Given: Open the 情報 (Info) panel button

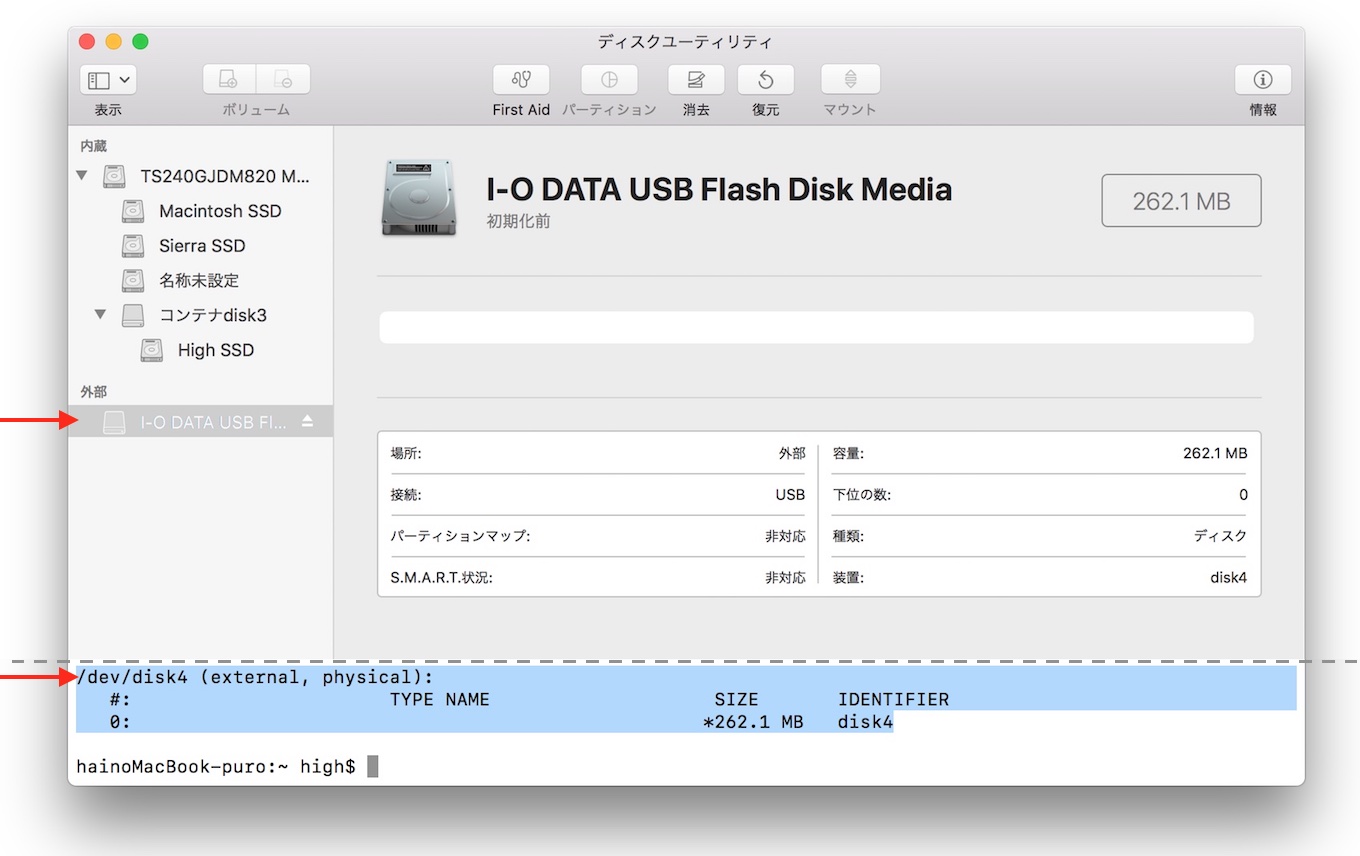Looking at the screenshot, I should coord(1262,80).
